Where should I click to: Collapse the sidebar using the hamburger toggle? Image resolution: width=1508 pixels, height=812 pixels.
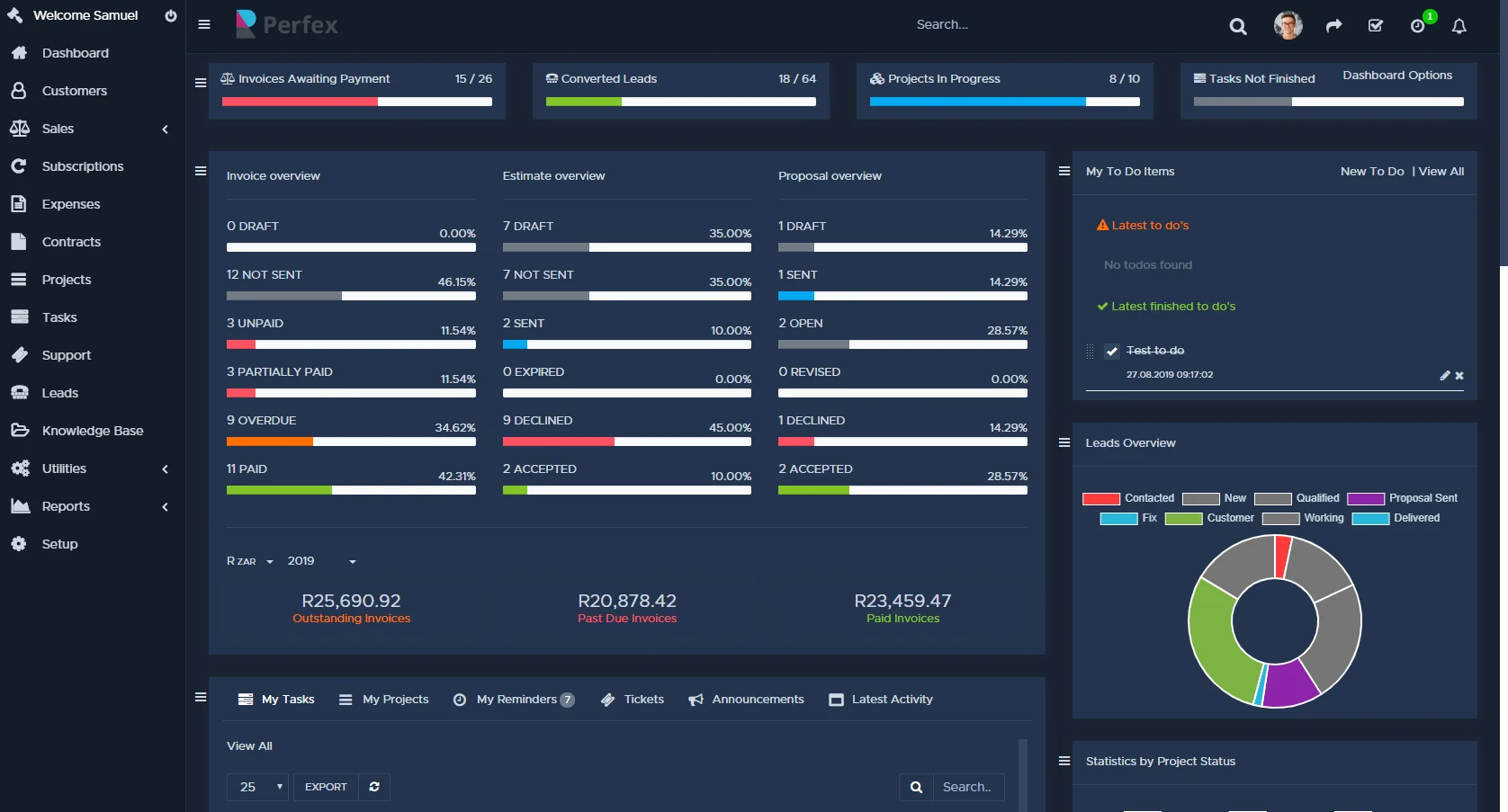tap(204, 24)
